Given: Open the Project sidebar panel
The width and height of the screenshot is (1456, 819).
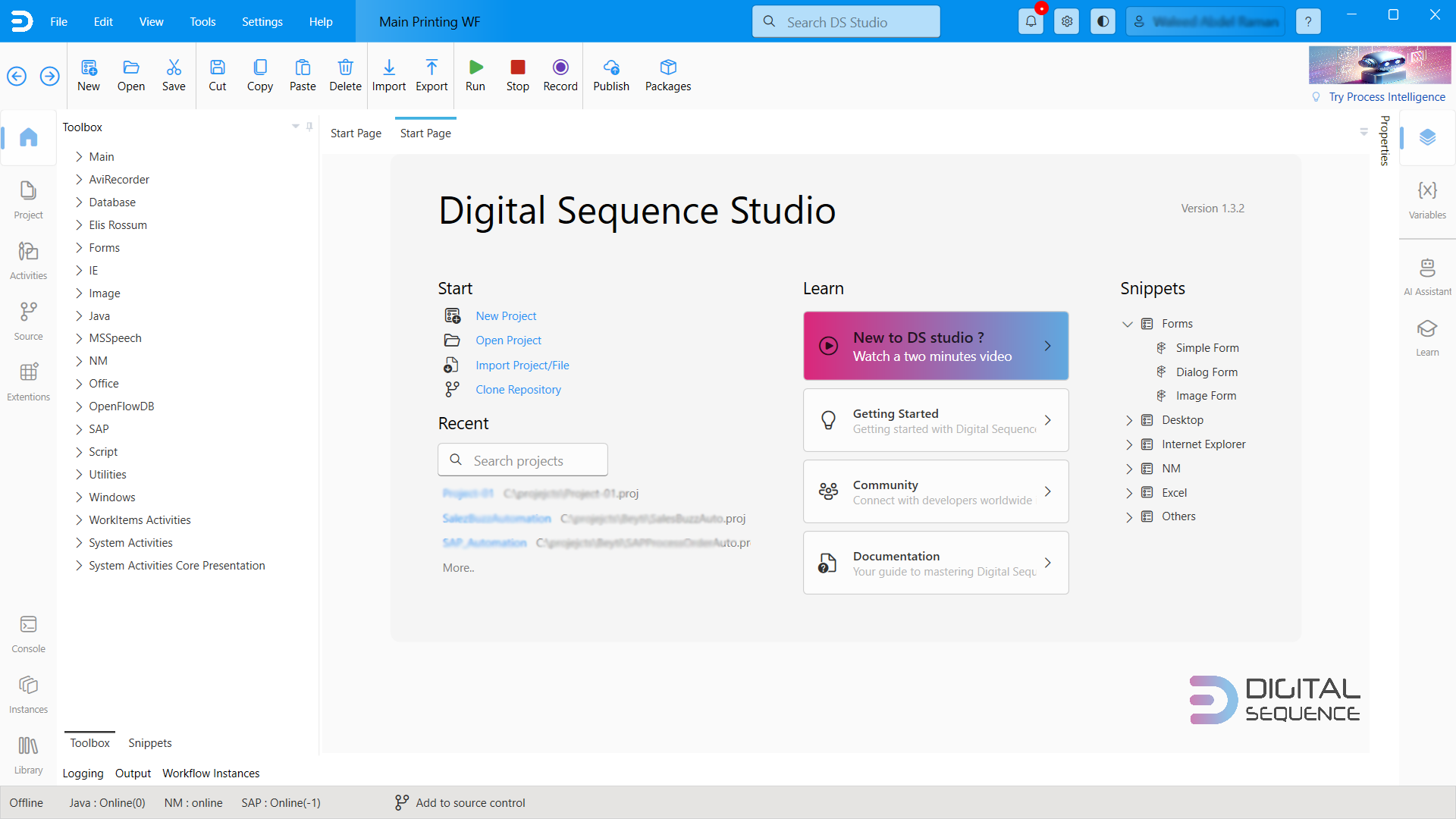Looking at the screenshot, I should click(28, 200).
